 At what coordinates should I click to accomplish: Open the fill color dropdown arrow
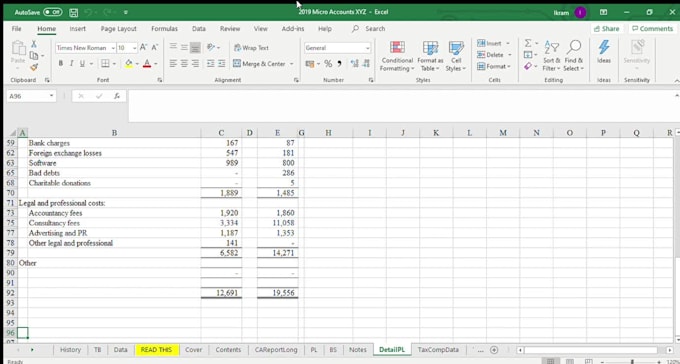pos(137,64)
